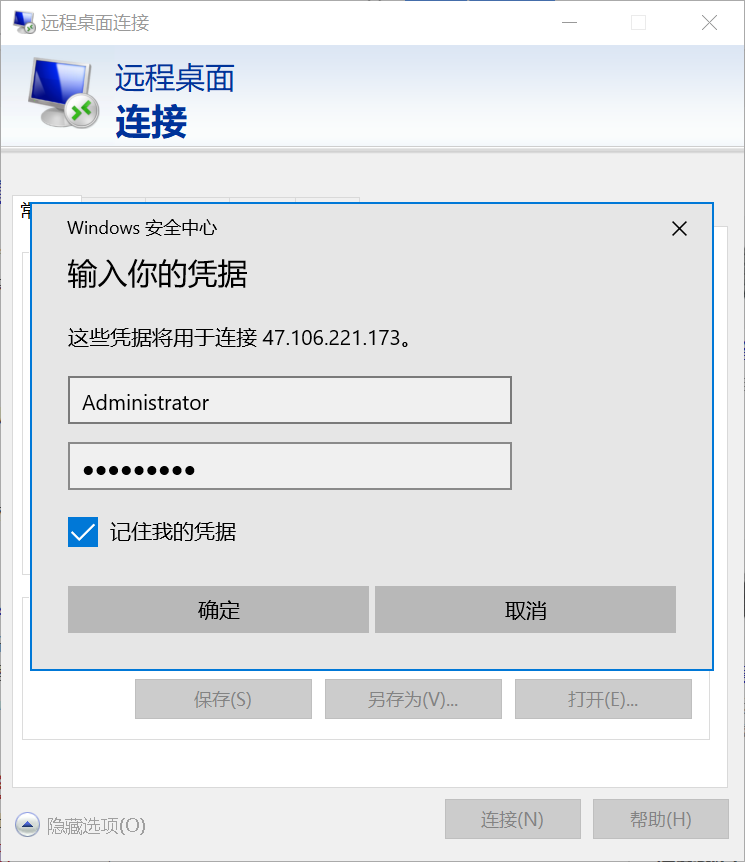Collapse options with the 隐藏选项 arrow icon
Screen dimensions: 745x862
pyautogui.click(x=27, y=825)
